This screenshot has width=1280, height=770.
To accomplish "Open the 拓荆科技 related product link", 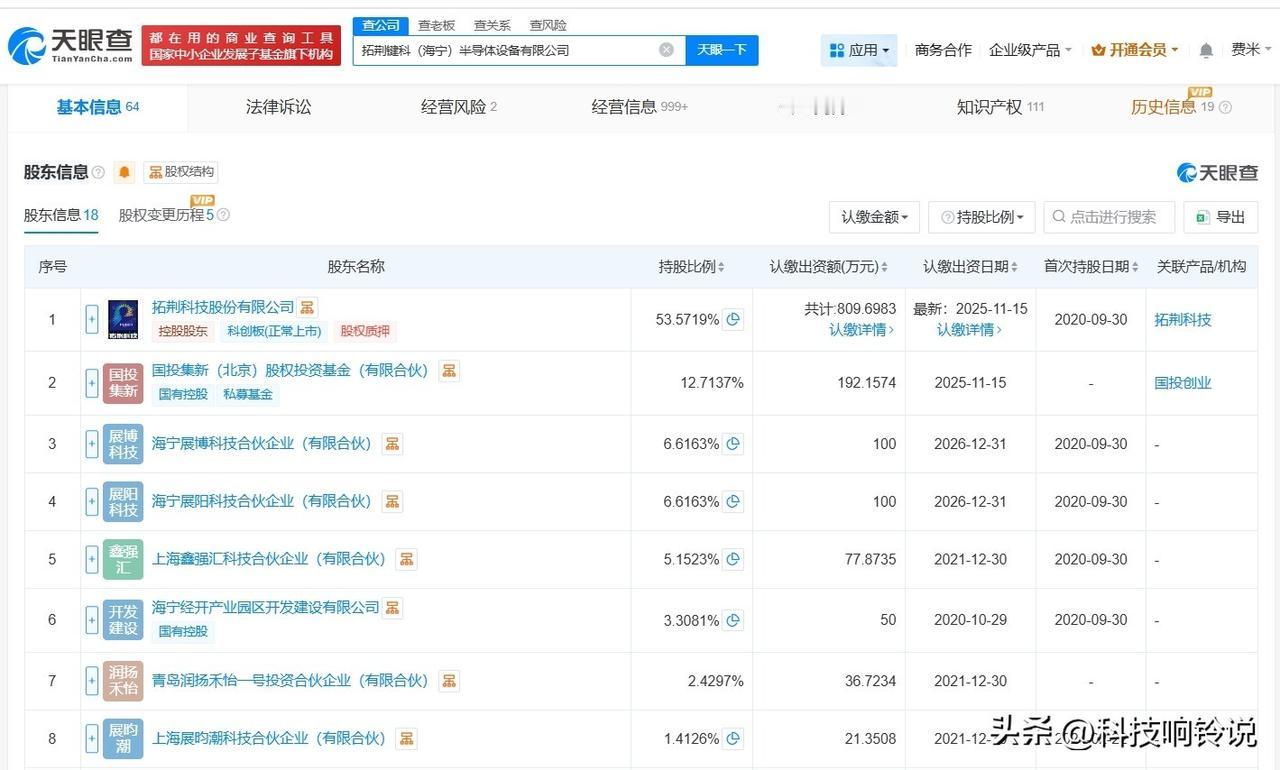I will [1183, 320].
